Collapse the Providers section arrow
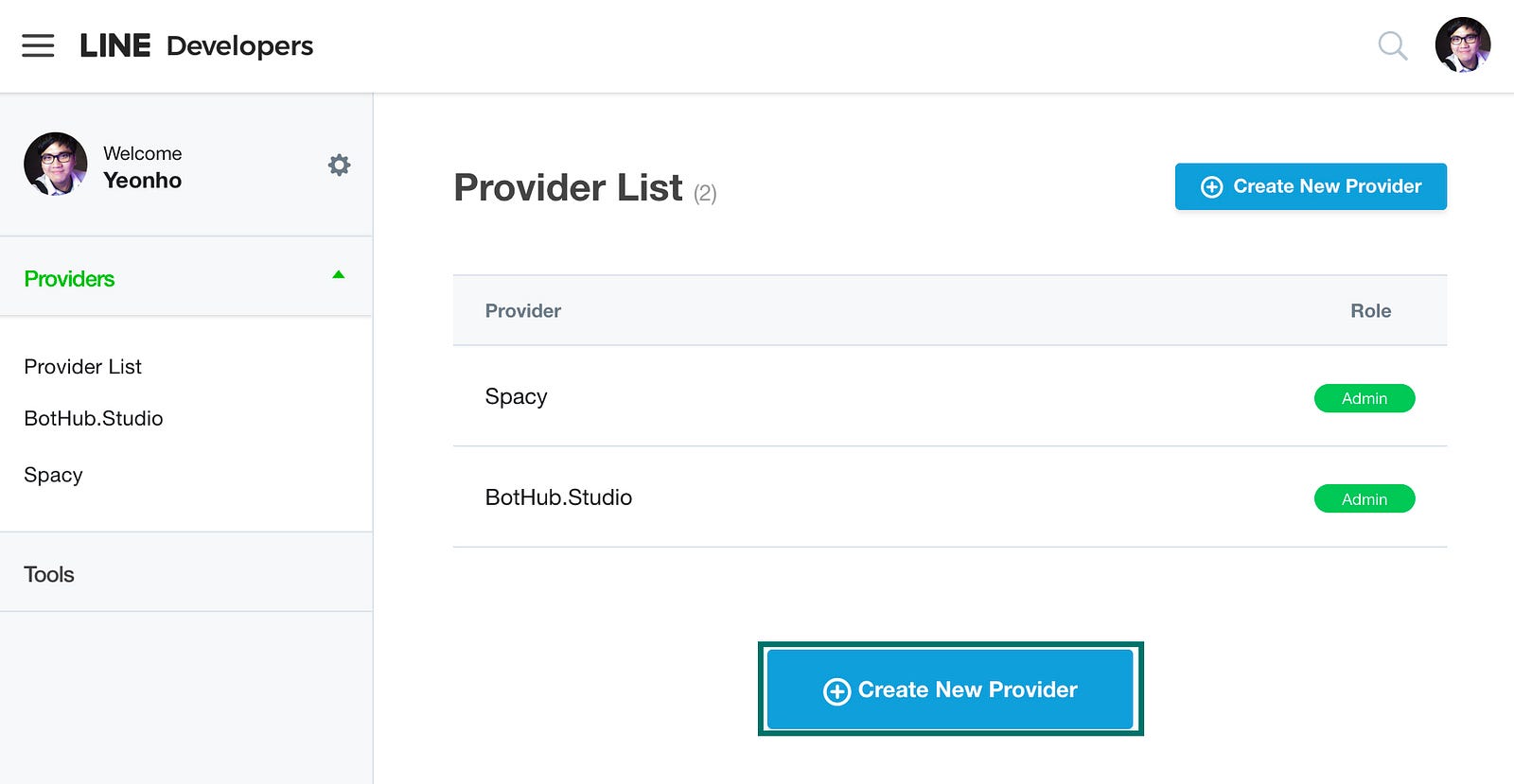This screenshot has height=784, width=1514. pos(339,275)
